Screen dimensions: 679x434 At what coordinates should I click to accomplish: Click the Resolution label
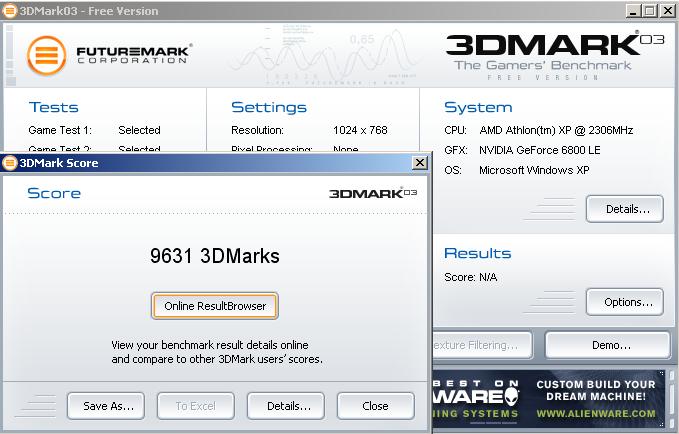tap(257, 130)
